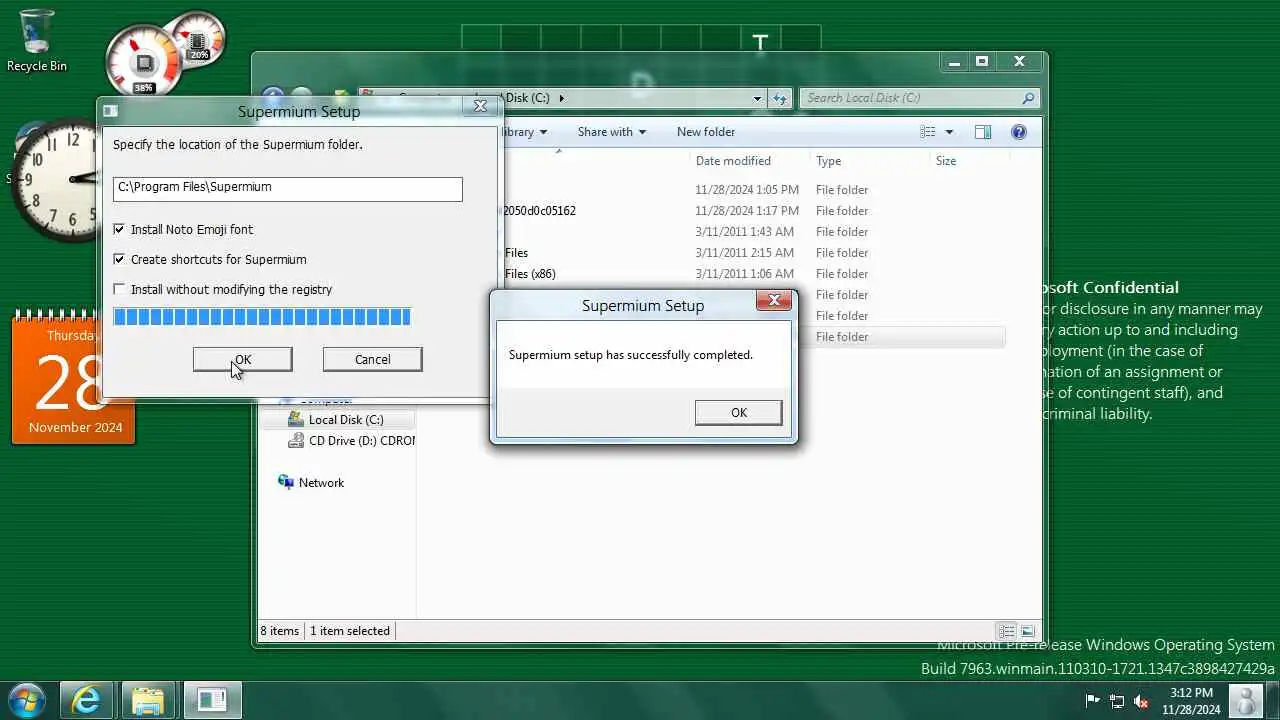Viewport: 1280px width, 720px height.
Task: Click New folder in Explorer toolbar
Action: tap(705, 132)
